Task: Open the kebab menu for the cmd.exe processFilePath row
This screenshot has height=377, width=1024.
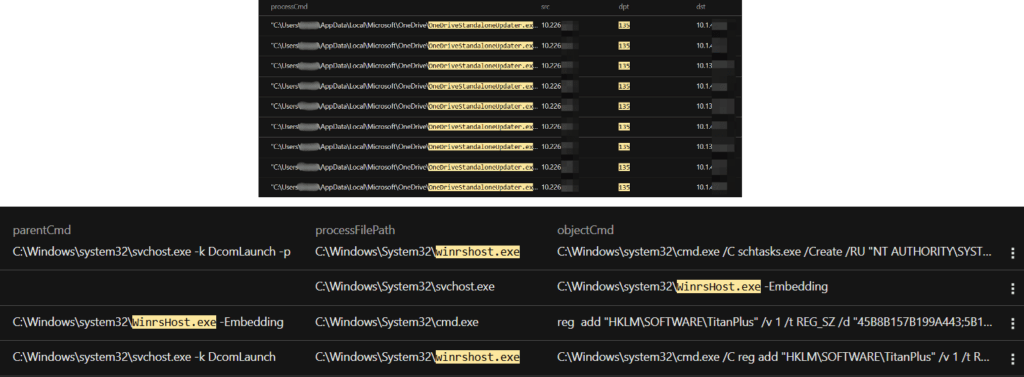Action: (x=1013, y=323)
